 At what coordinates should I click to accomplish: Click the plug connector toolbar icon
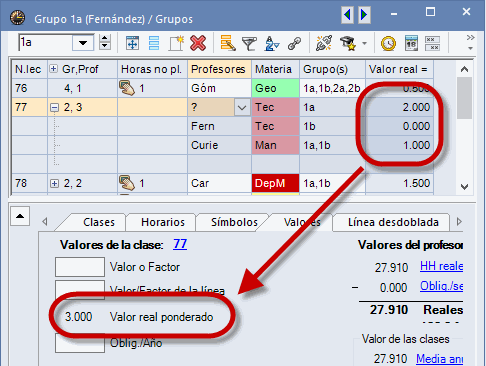point(324,43)
